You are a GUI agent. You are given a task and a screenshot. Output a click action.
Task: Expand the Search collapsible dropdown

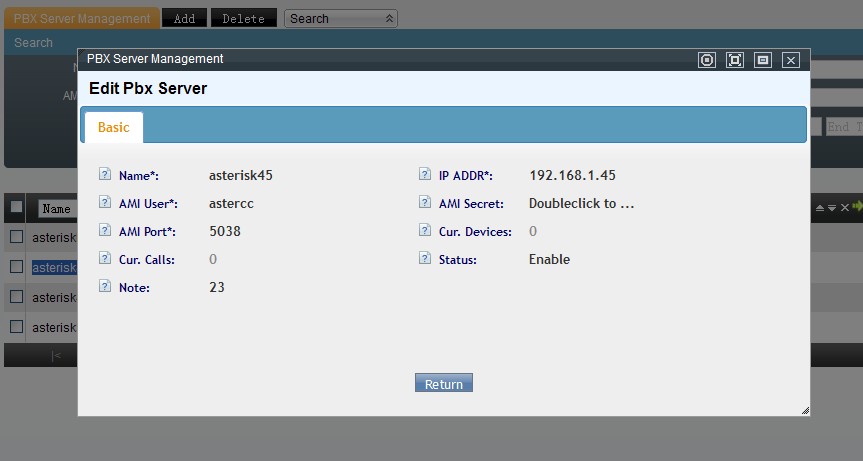coord(340,18)
